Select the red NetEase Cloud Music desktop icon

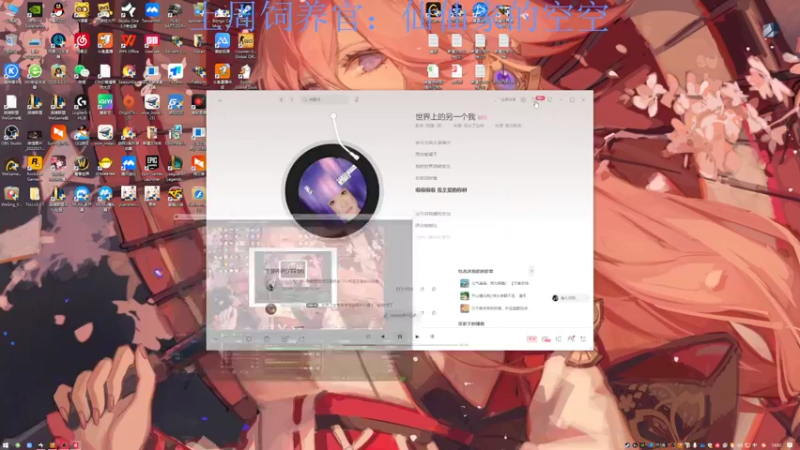82,44
